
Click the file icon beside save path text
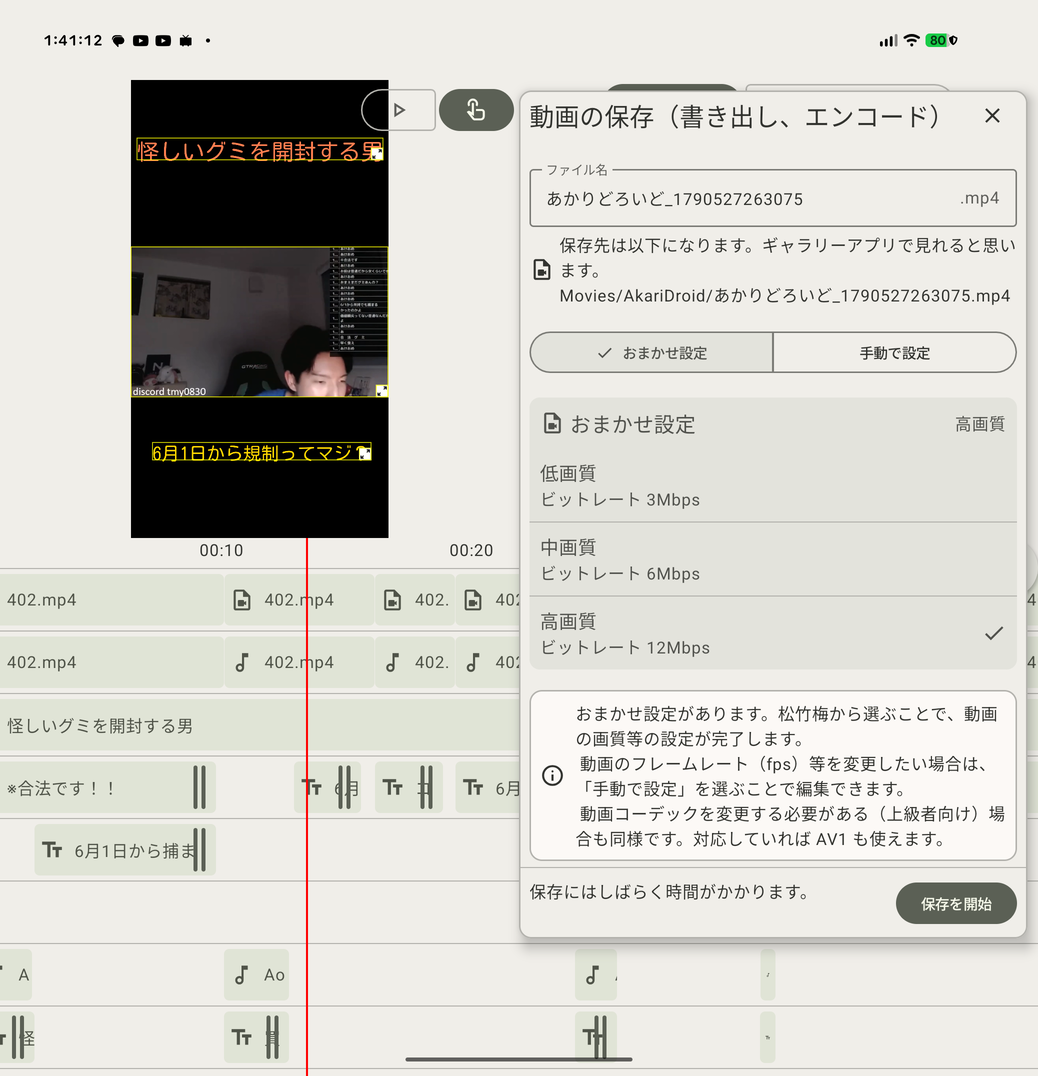tap(542, 270)
